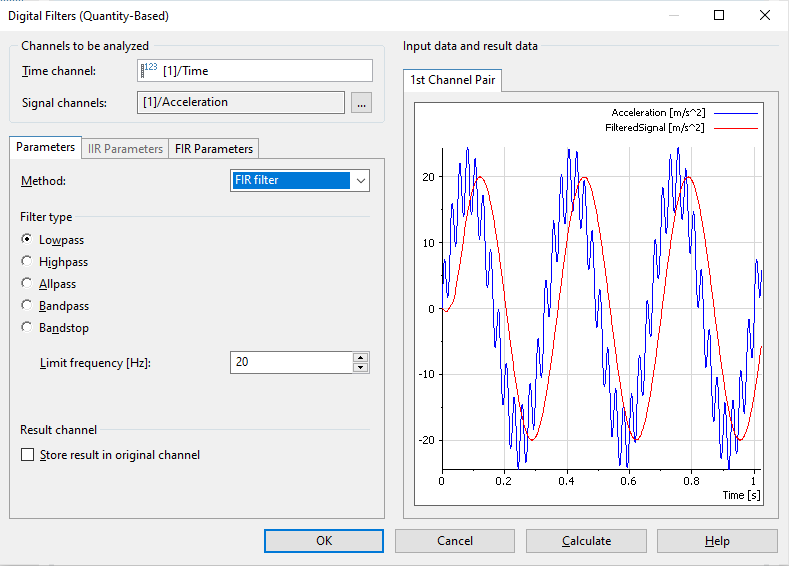
Task: Enable Store result in original channel
Action: click(28, 455)
